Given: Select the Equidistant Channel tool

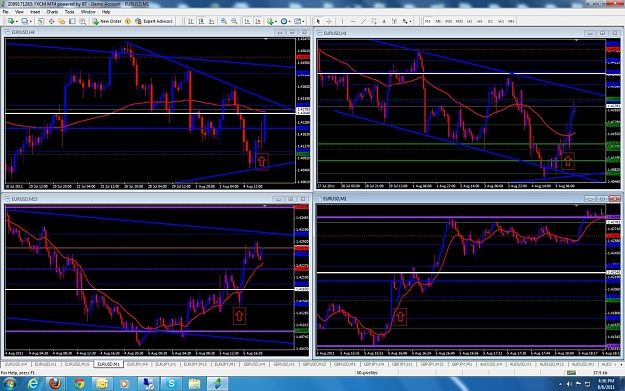Looking at the screenshot, I should click(x=374, y=21).
